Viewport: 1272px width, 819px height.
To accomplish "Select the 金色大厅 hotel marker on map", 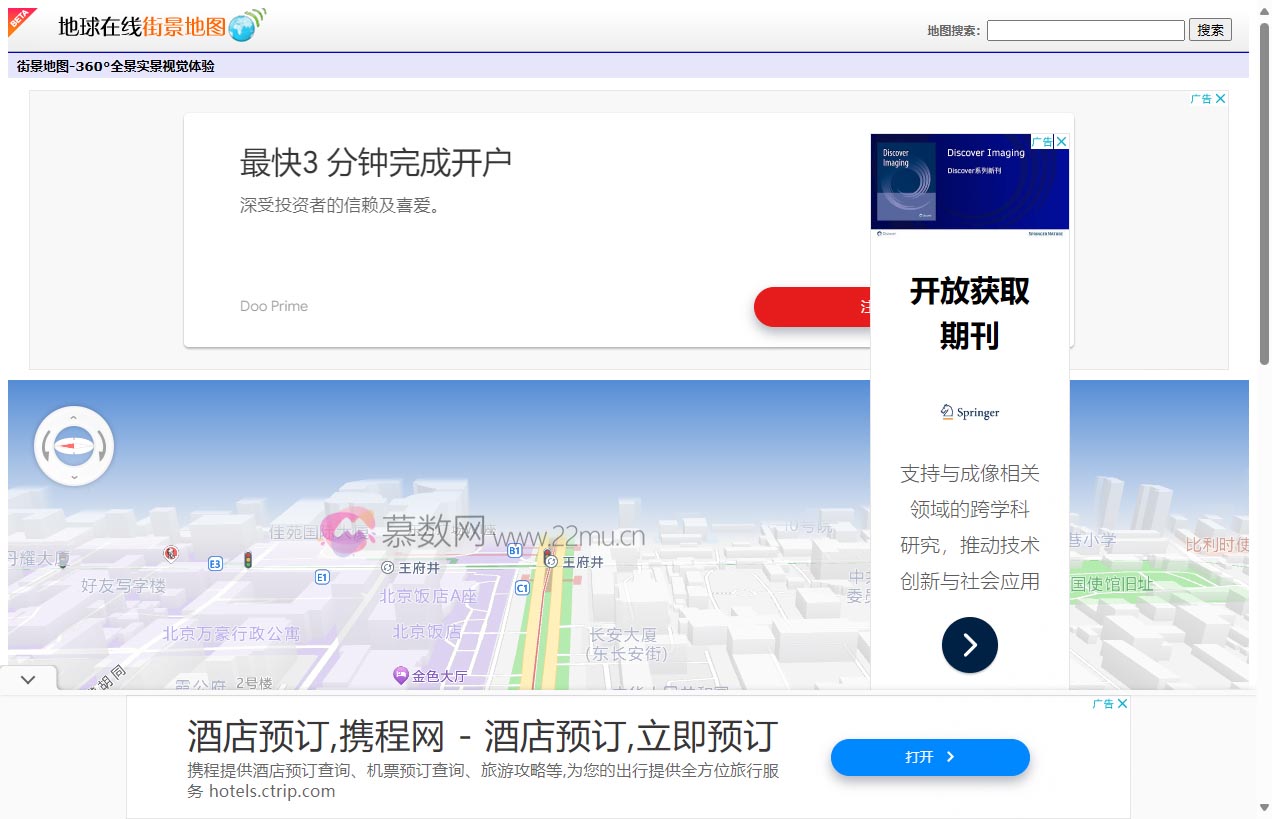I will pyautogui.click(x=401, y=675).
